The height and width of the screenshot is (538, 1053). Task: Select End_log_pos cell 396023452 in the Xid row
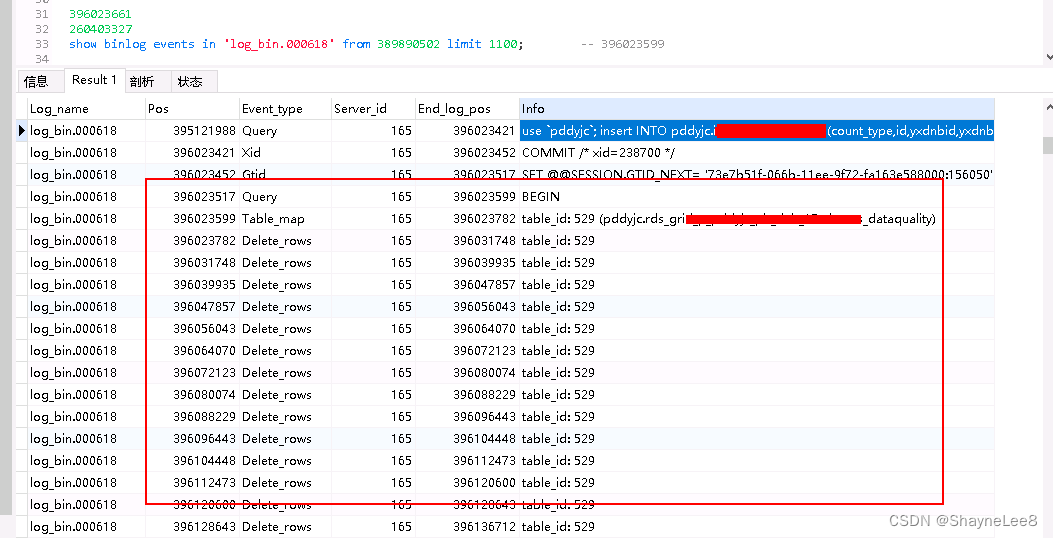(x=467, y=152)
